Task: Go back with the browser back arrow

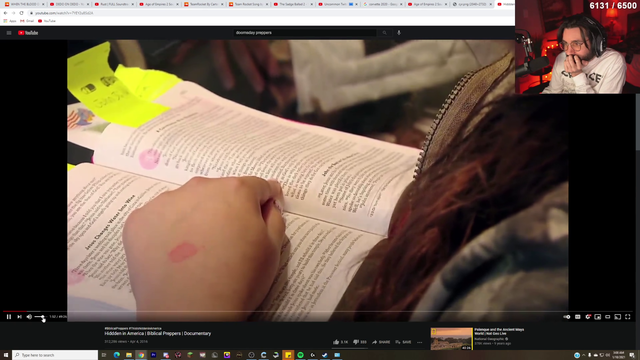Action: pyautogui.click(x=5, y=13)
